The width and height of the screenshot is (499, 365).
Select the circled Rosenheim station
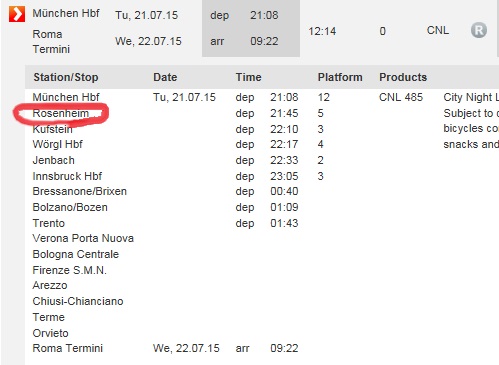pyautogui.click(x=61, y=113)
